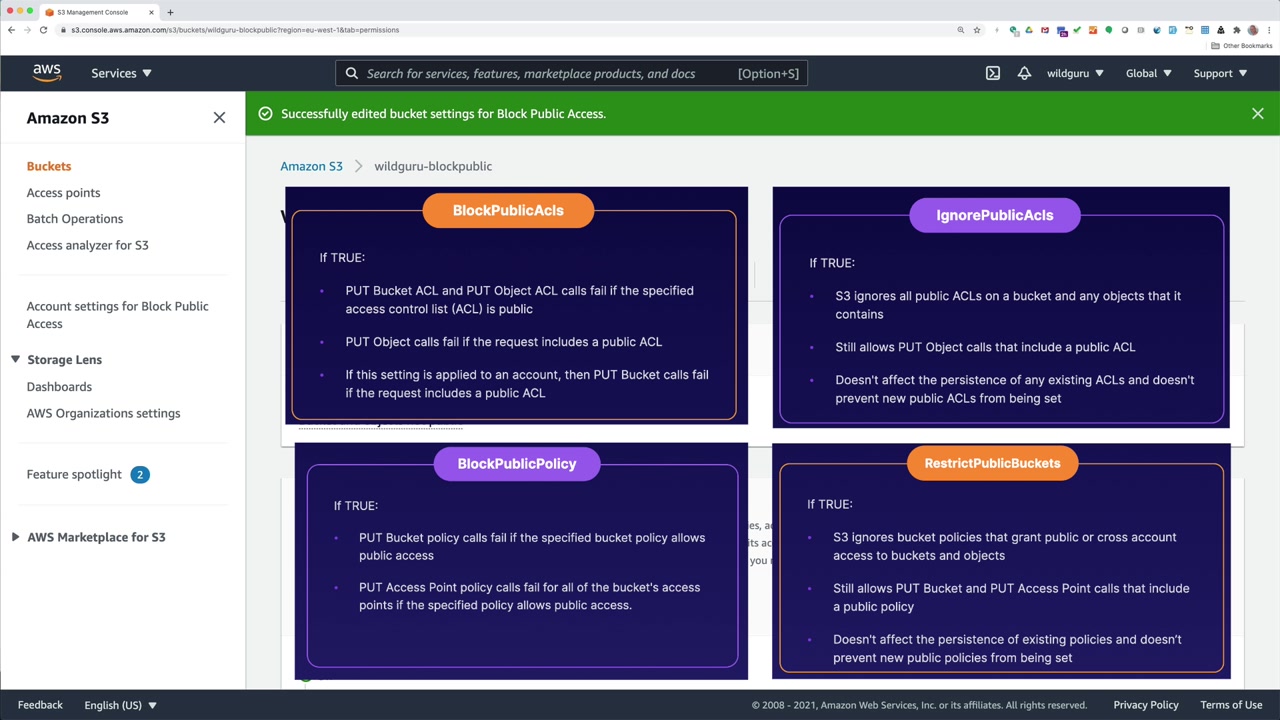The image size is (1280, 720).
Task: Open Storage Lens Dashboards
Action: pos(59,386)
